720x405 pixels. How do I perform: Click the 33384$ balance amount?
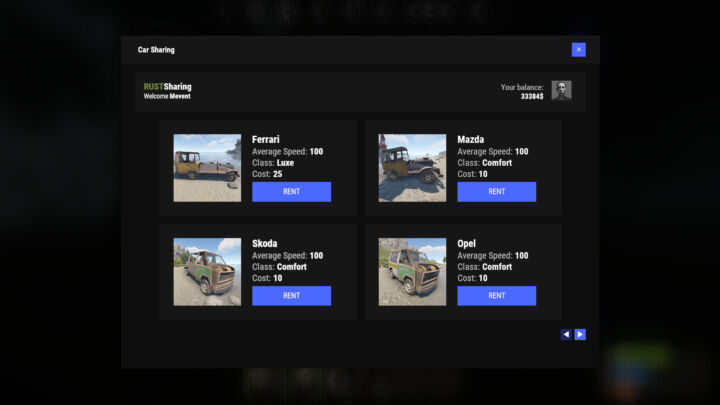[x=532, y=97]
